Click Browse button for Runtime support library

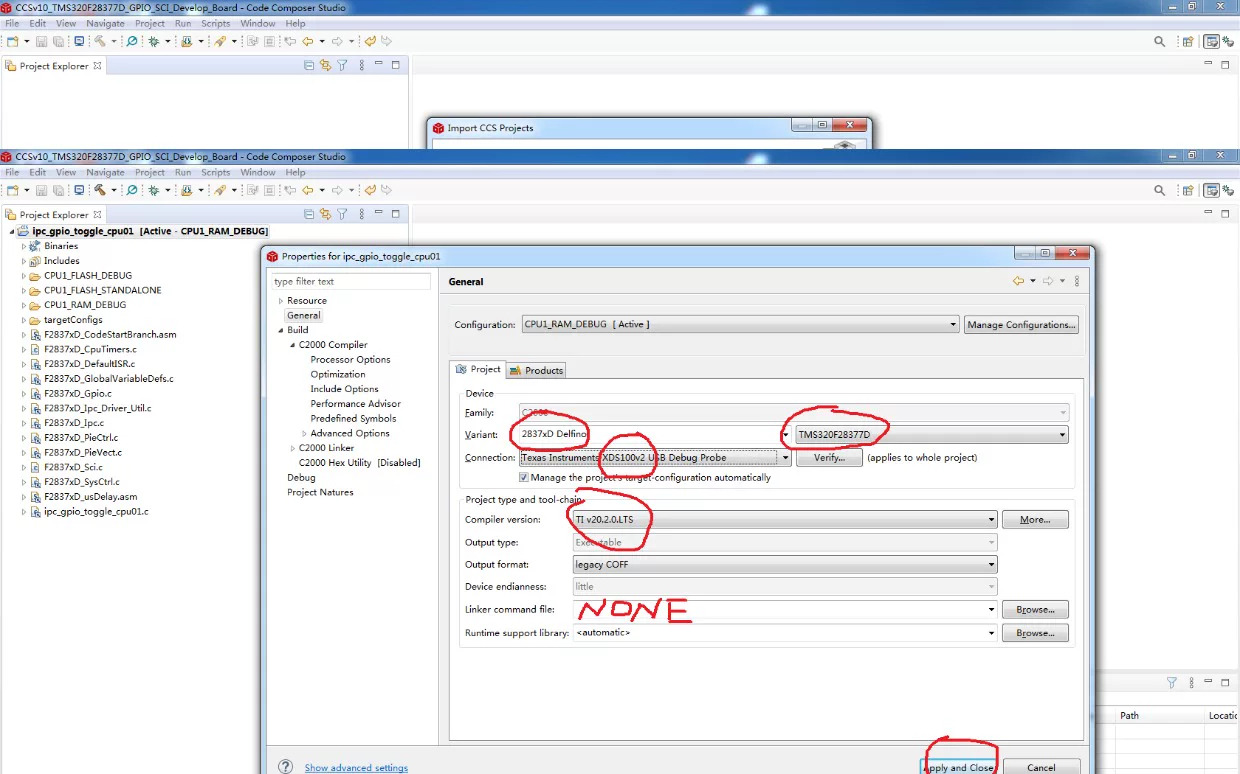(x=1035, y=633)
